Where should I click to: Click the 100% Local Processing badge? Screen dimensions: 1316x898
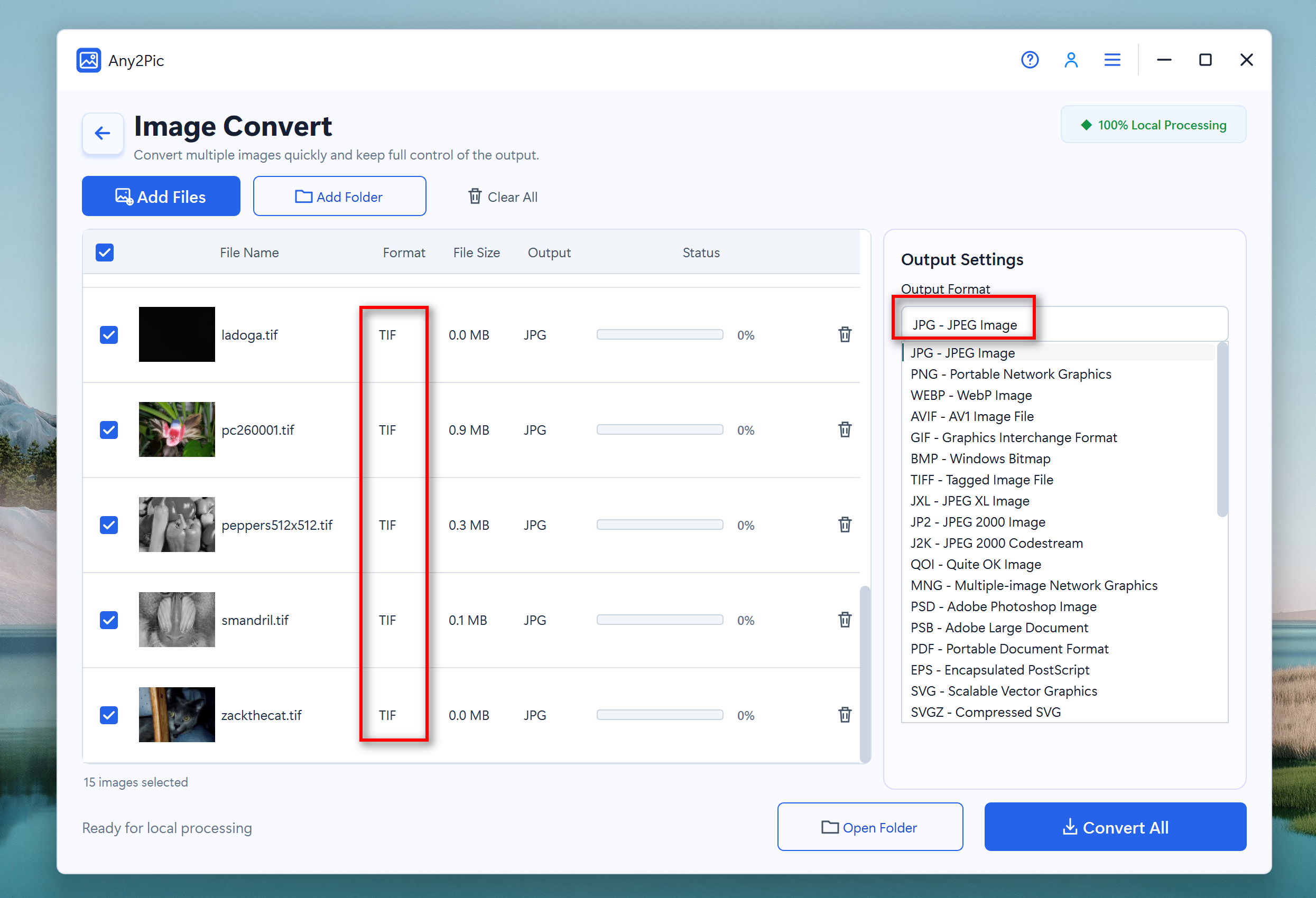(1153, 125)
